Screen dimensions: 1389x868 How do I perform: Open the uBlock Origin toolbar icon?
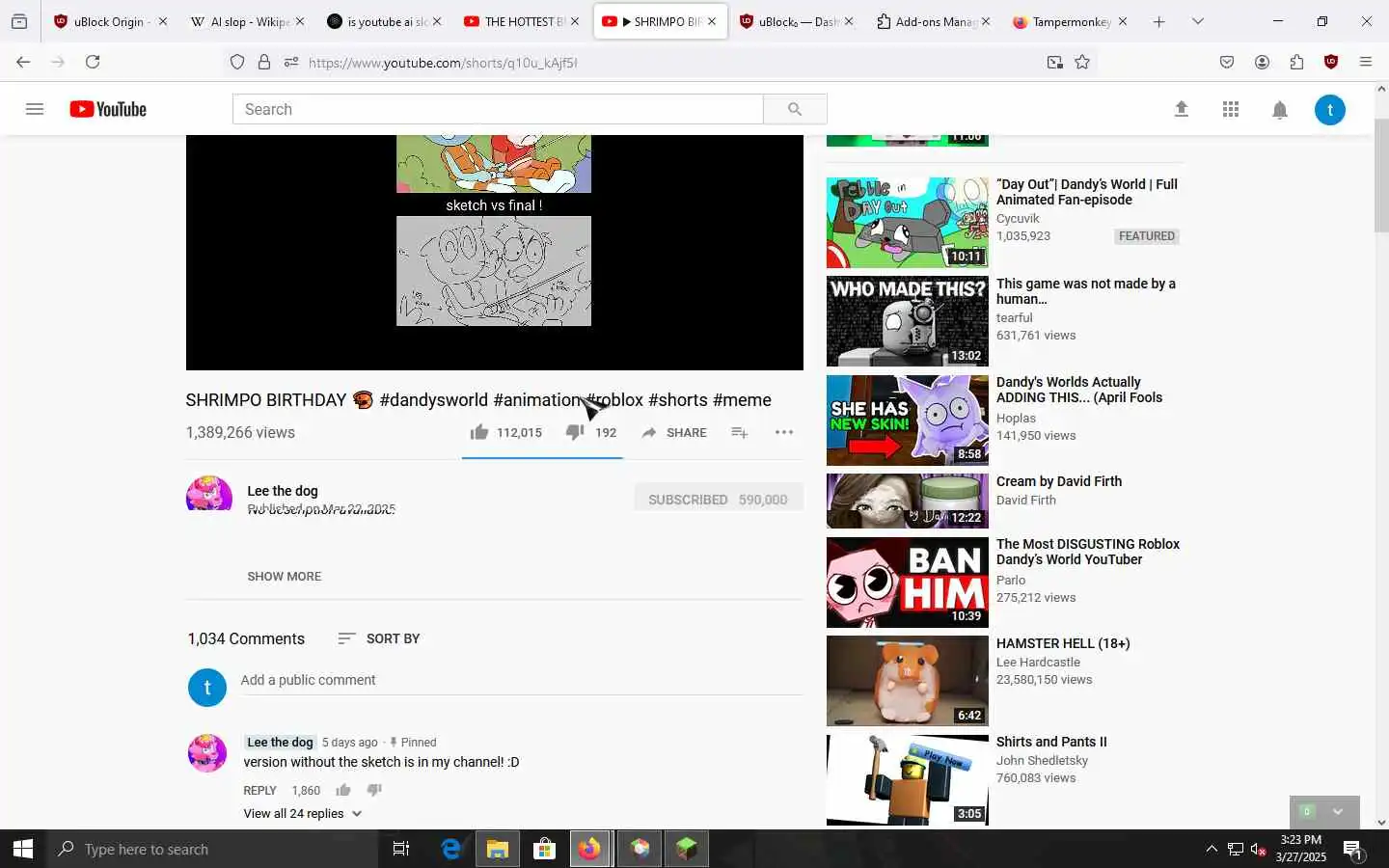[x=1331, y=62]
